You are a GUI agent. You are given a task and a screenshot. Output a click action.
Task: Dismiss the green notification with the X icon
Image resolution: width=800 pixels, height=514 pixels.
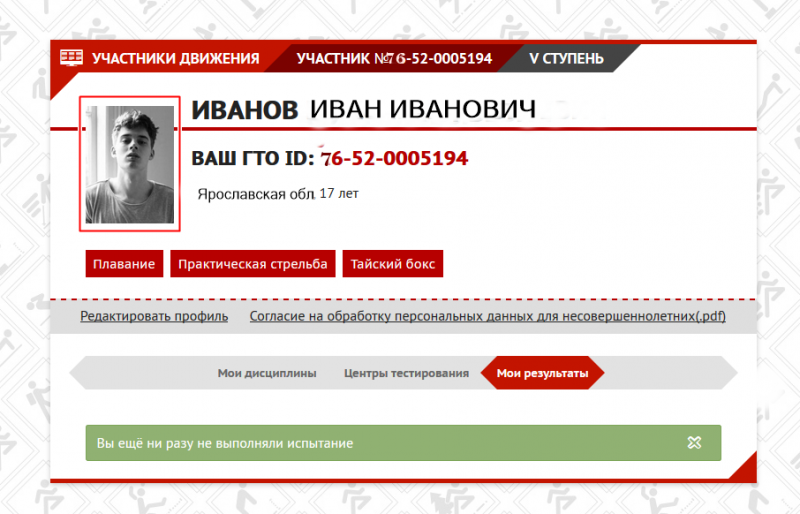pos(694,442)
